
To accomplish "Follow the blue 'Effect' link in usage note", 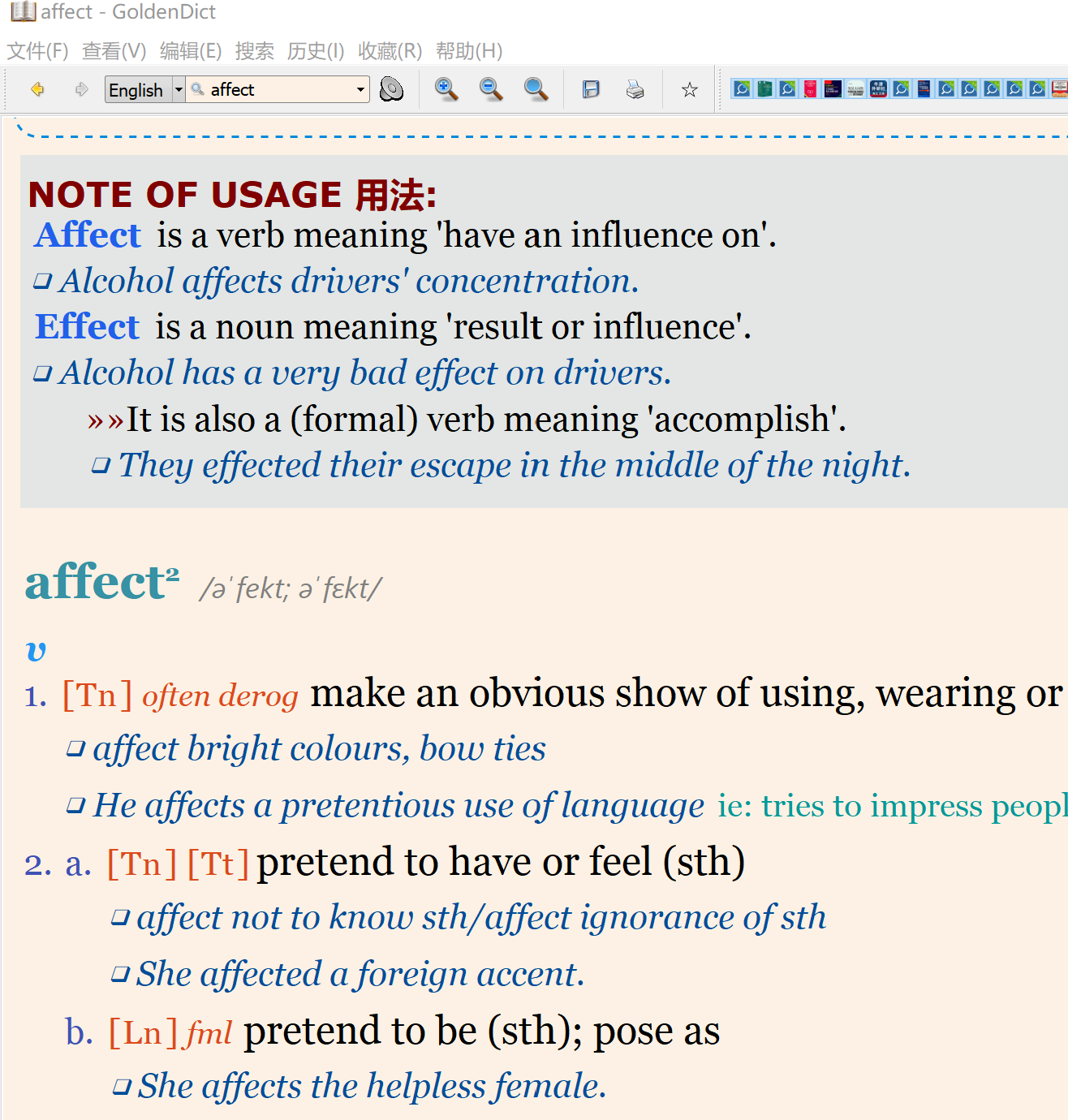I will click(x=88, y=327).
